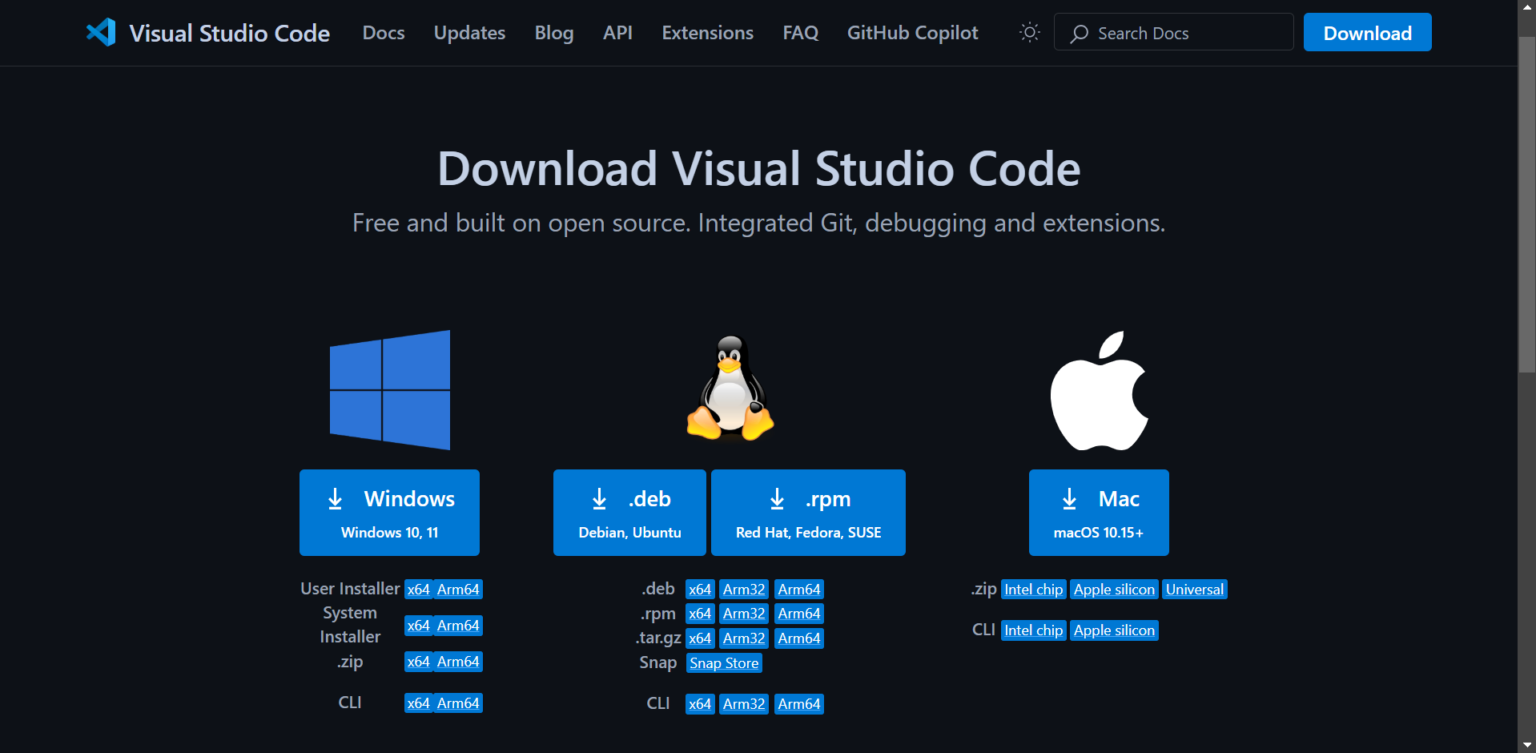
Task: Select Linux .deb x64 link
Action: tap(700, 590)
